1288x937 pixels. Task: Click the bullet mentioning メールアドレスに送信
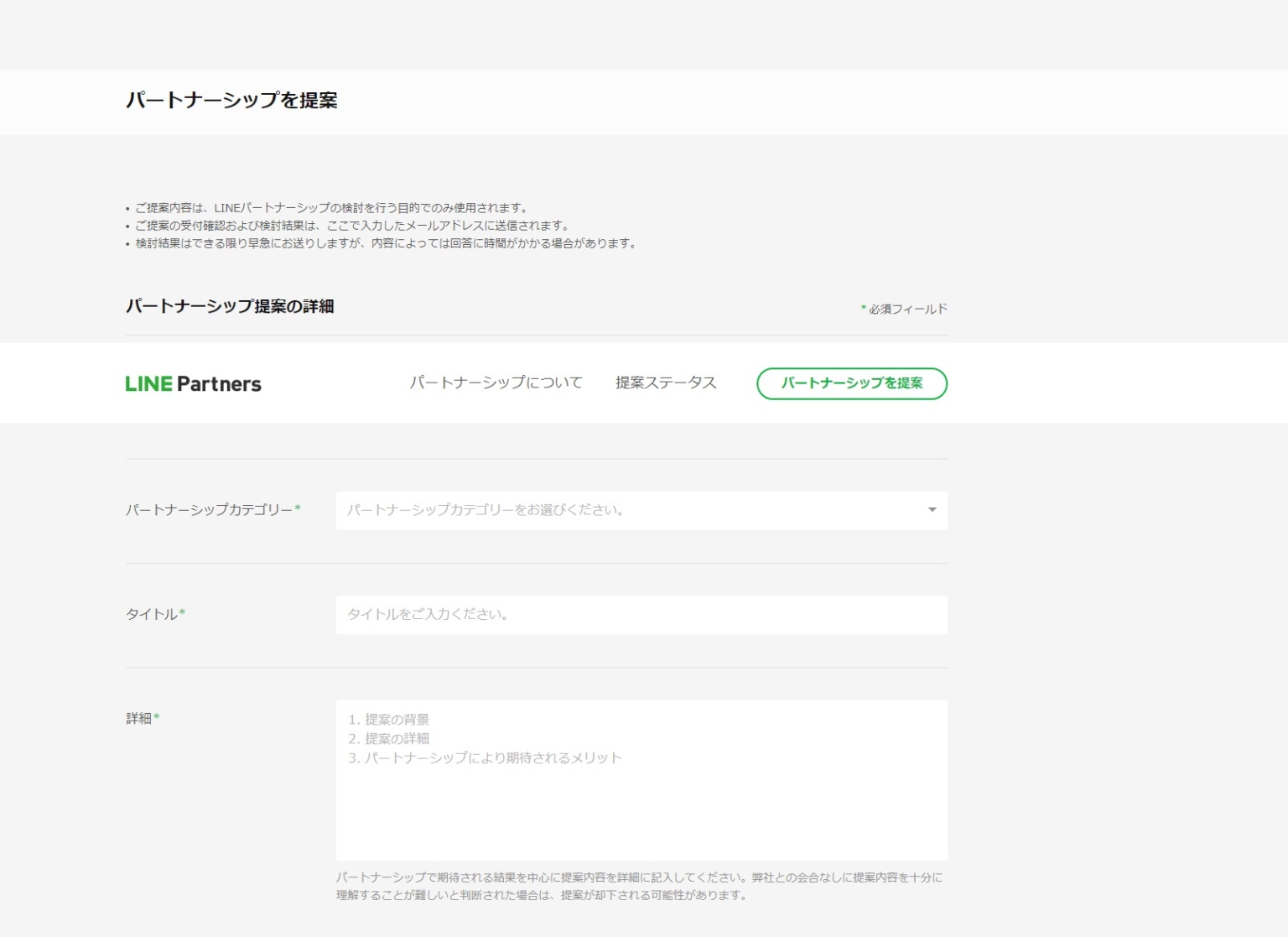[x=352, y=226]
